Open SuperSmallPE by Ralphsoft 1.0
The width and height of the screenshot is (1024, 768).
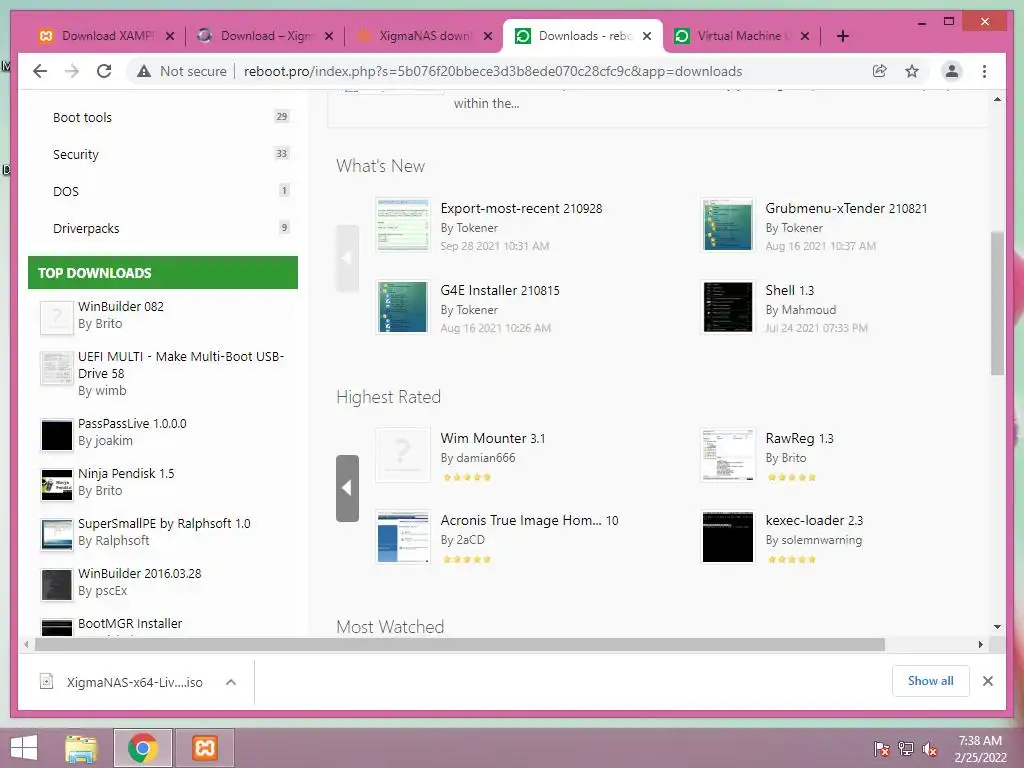(164, 524)
